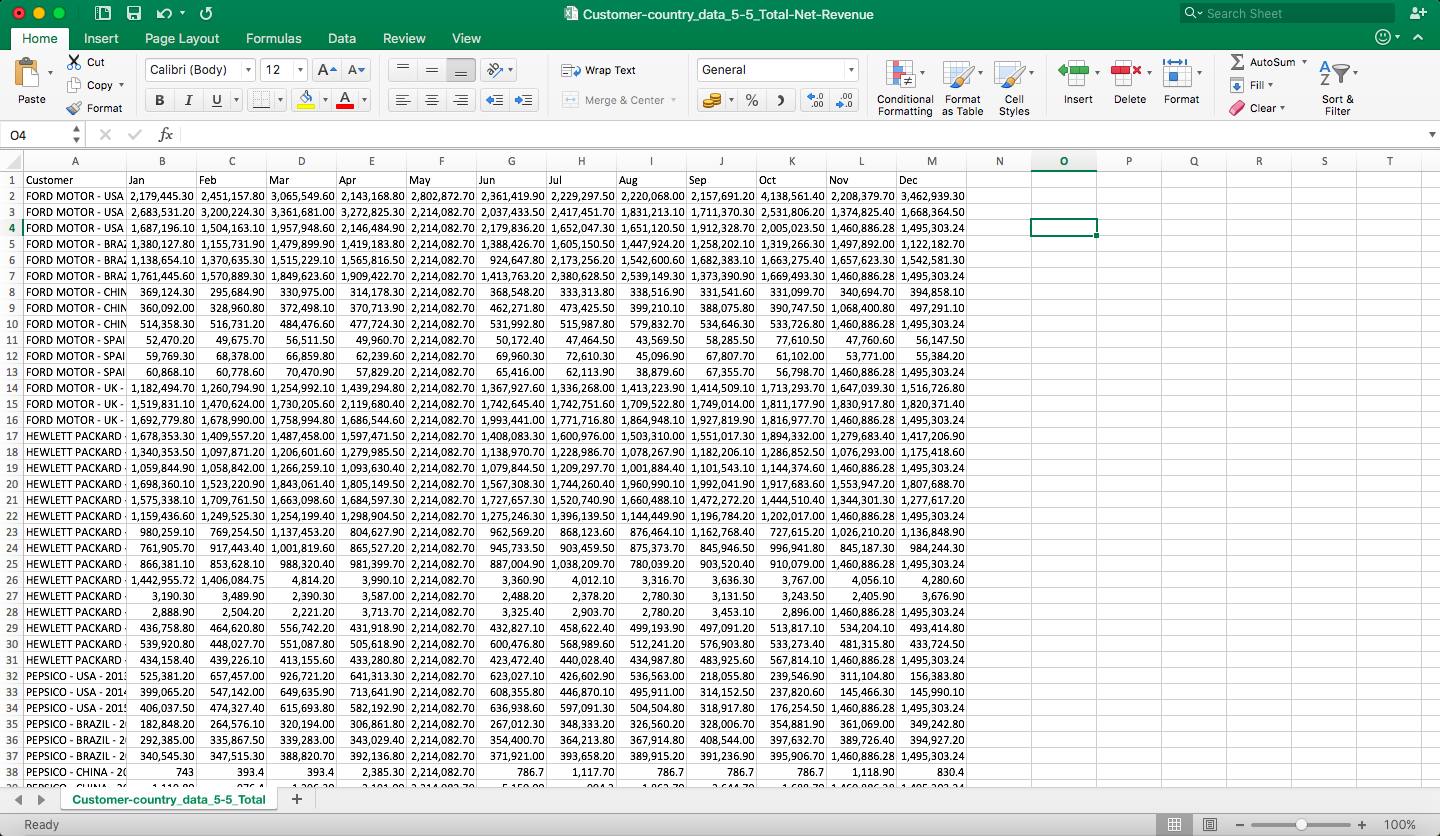Open Conditional Formatting icon
The image size is (1440, 836).
900,75
